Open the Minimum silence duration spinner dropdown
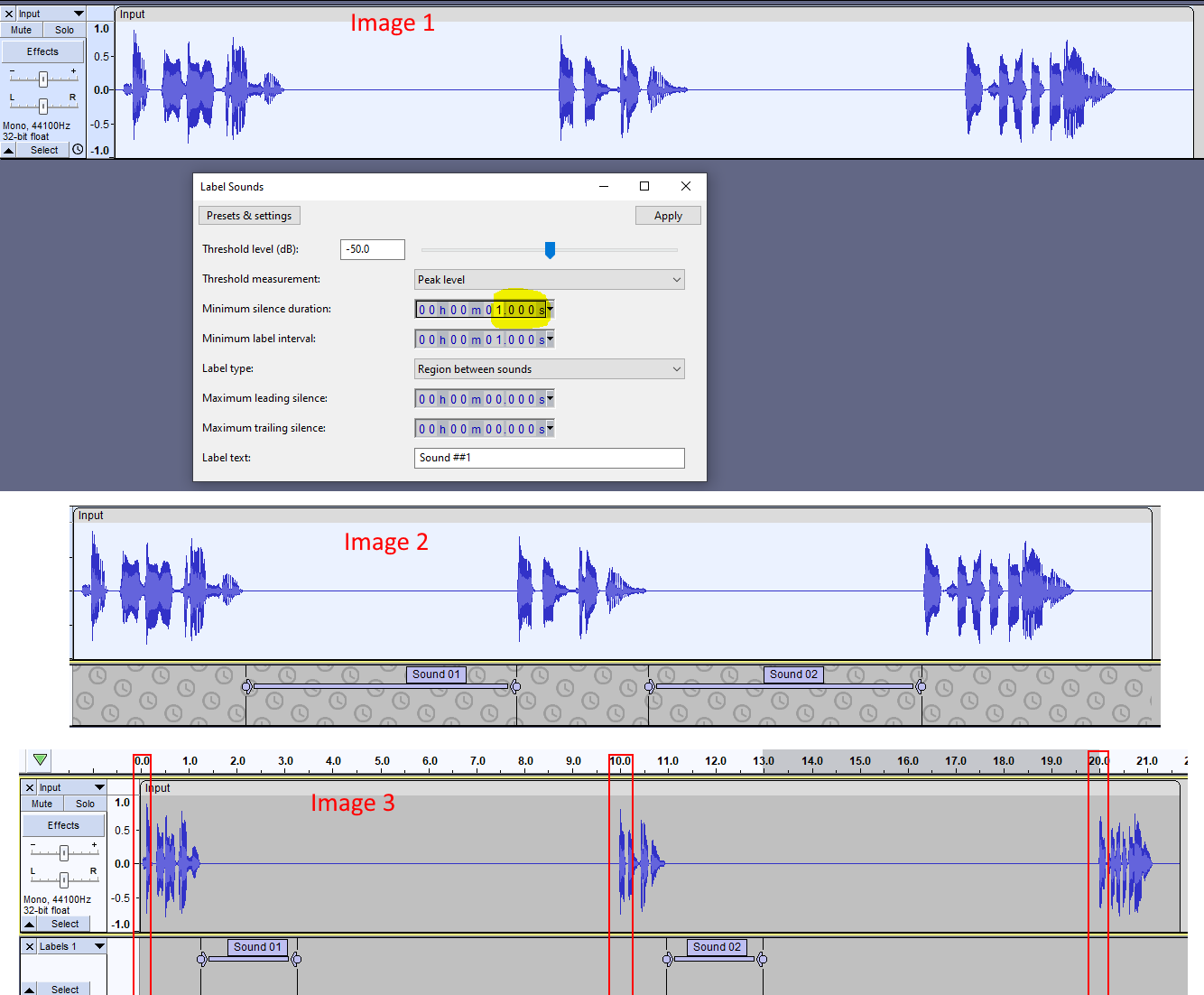This screenshot has width=1204, height=995. tap(549, 308)
